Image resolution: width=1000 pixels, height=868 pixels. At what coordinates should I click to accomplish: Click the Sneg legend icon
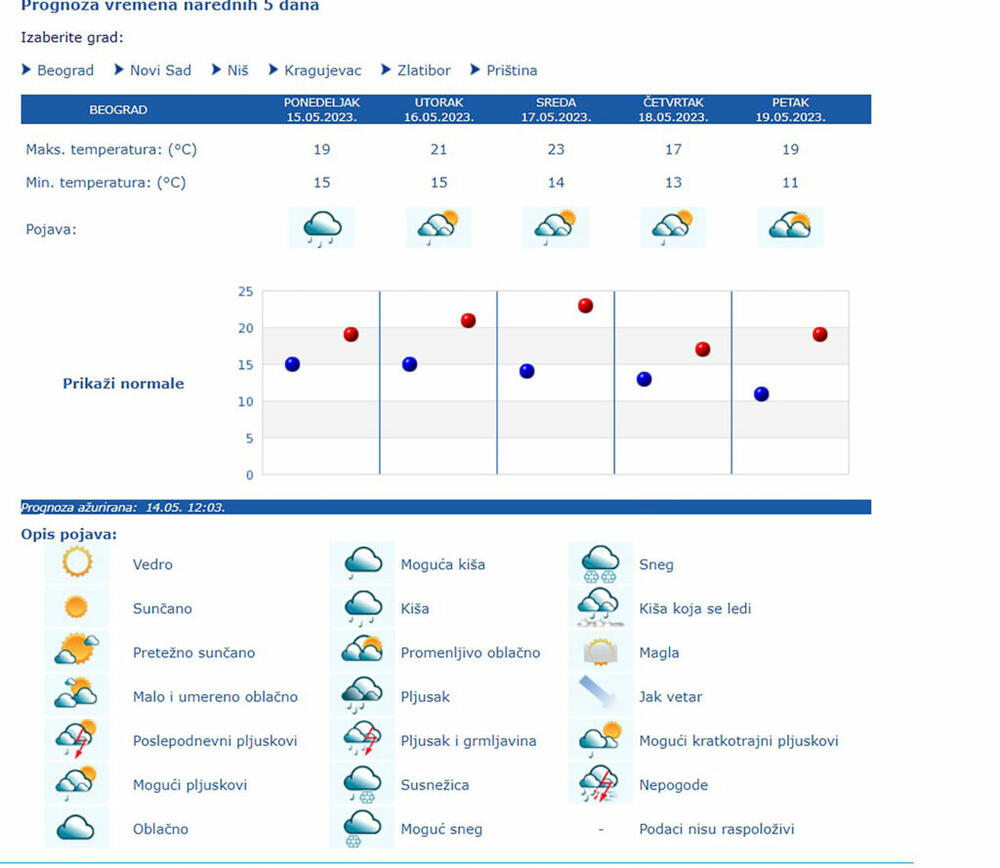pyautogui.click(x=600, y=563)
